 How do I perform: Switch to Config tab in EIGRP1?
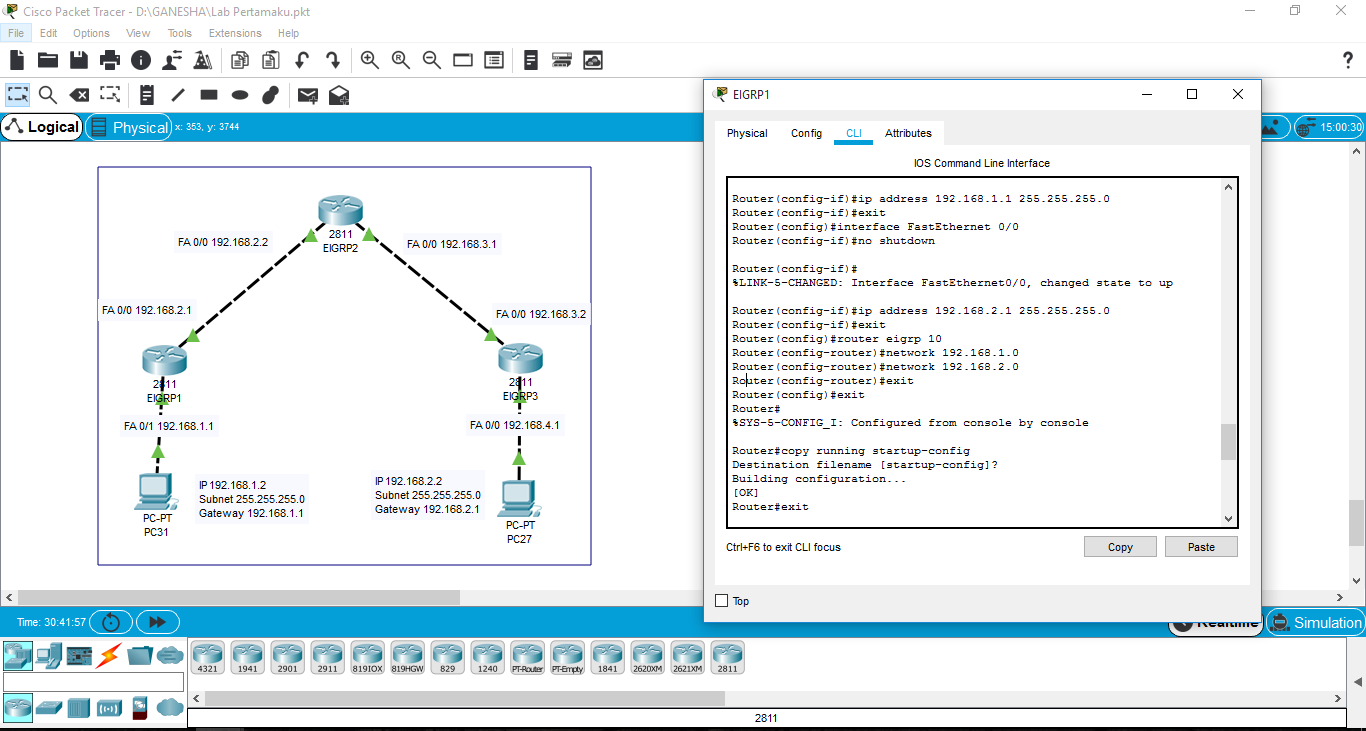806,133
